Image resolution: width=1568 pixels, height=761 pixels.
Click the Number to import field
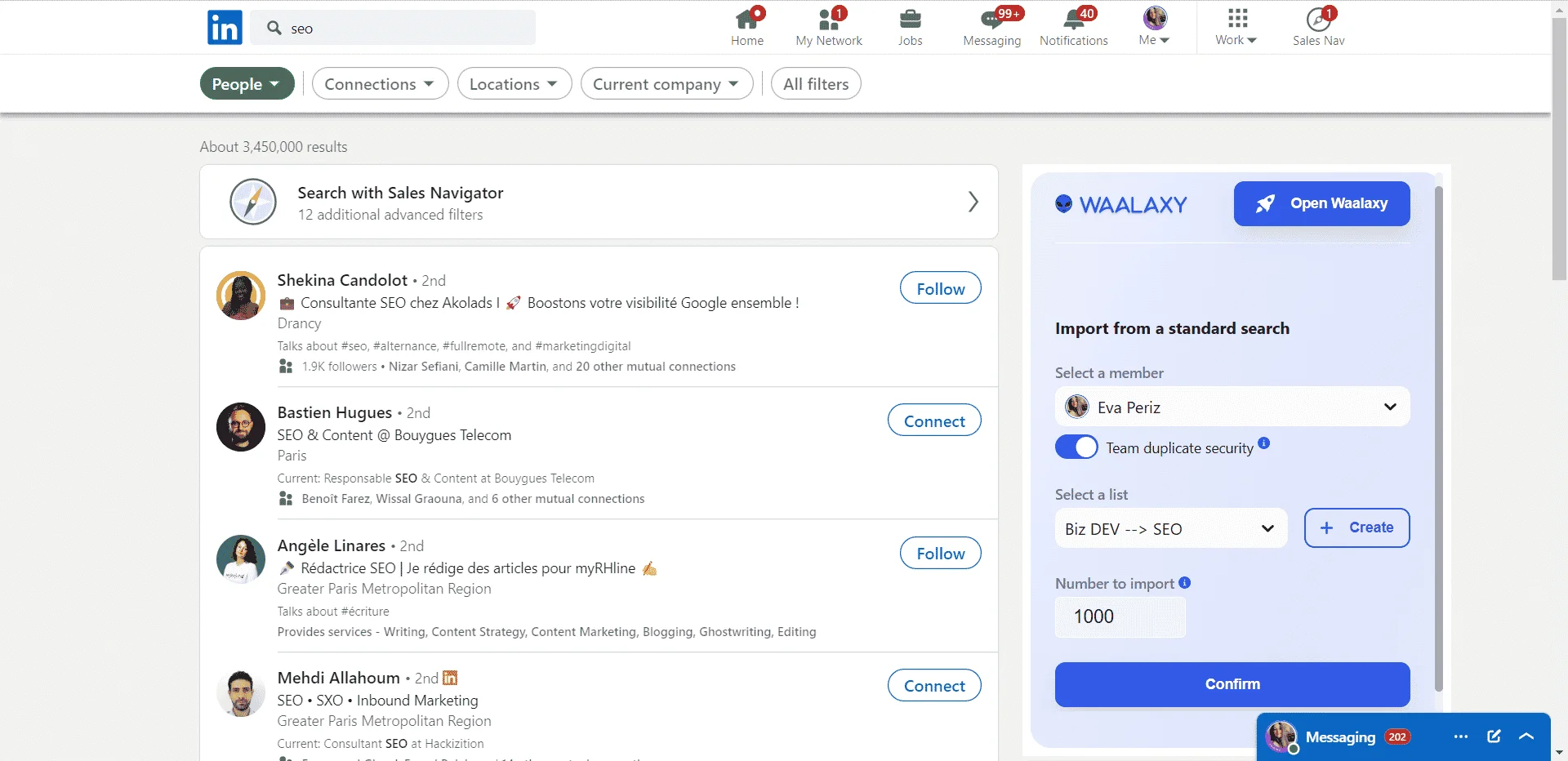(x=1120, y=616)
